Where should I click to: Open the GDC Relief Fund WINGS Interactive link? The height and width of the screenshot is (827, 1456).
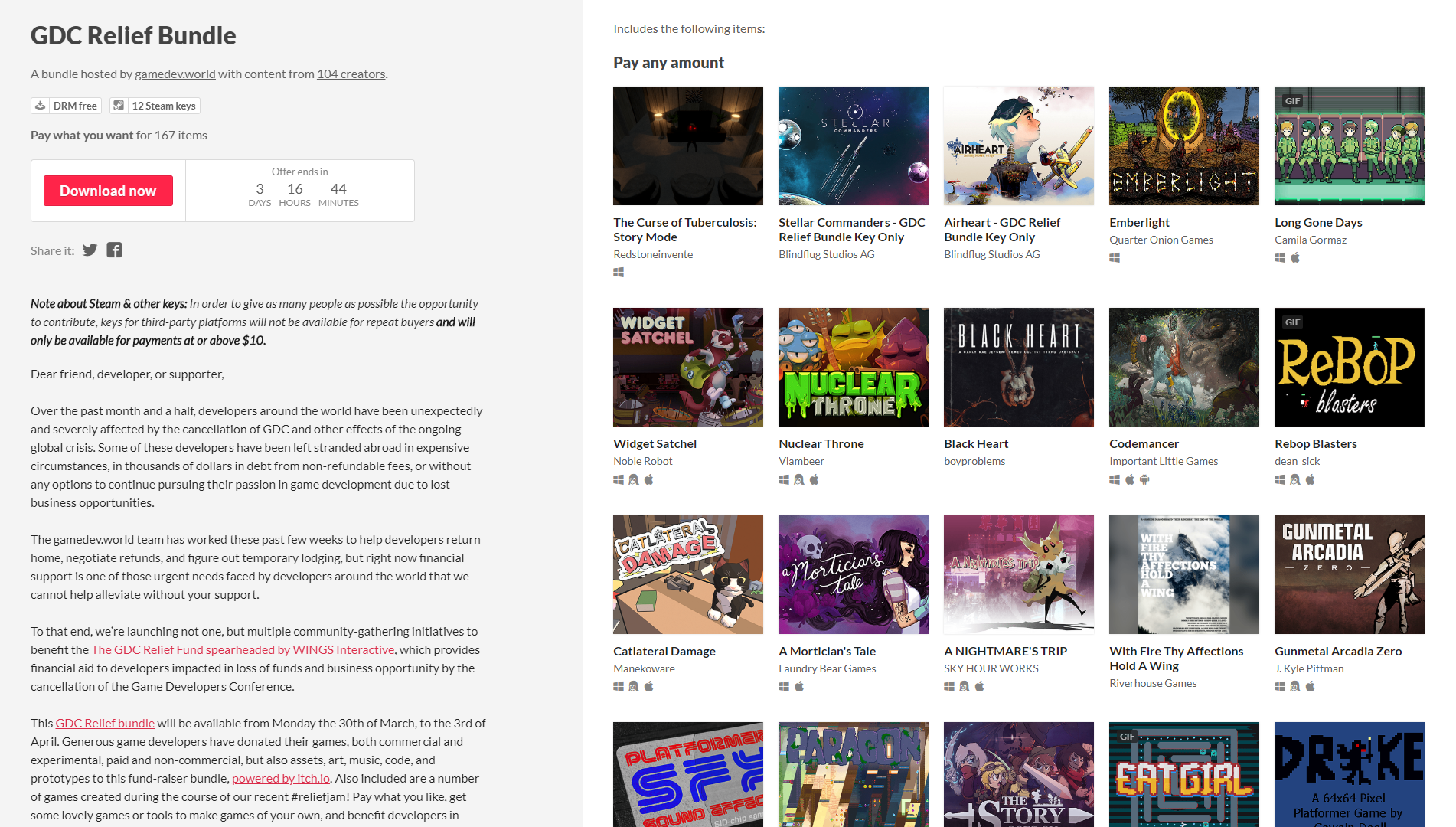243,649
